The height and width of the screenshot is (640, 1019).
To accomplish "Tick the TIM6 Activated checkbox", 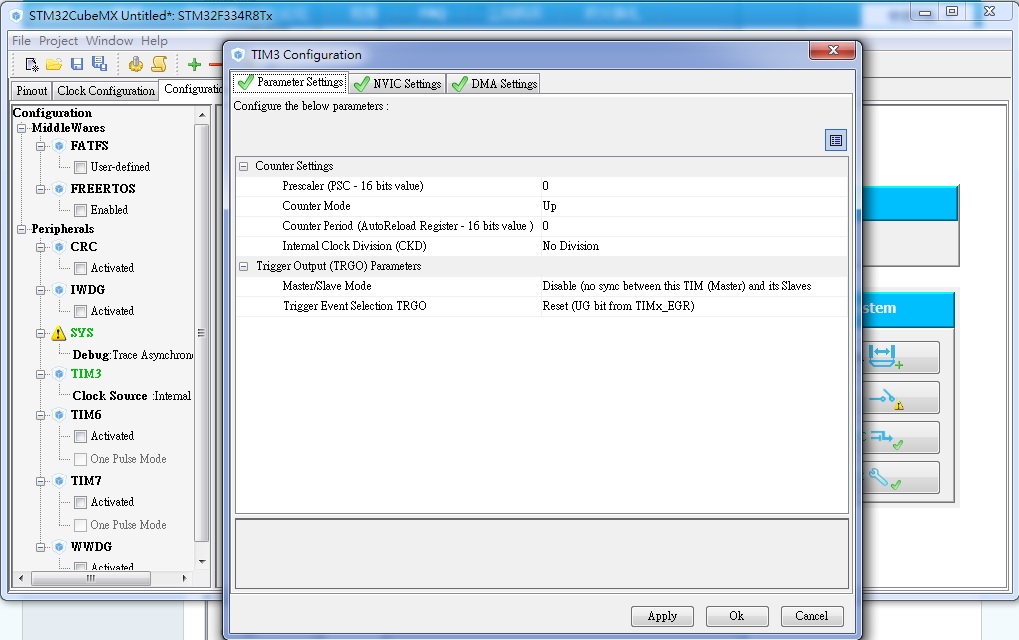I will (81, 437).
